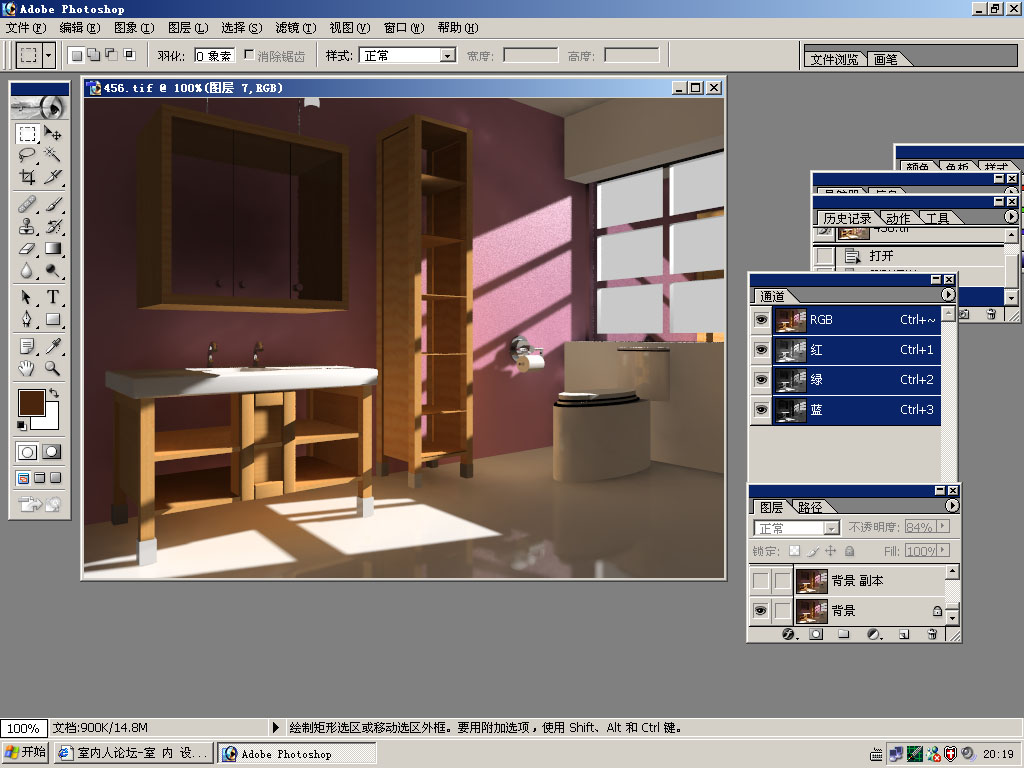The height and width of the screenshot is (768, 1024).
Task: Open the 样式 style dropdown
Action: (447, 56)
